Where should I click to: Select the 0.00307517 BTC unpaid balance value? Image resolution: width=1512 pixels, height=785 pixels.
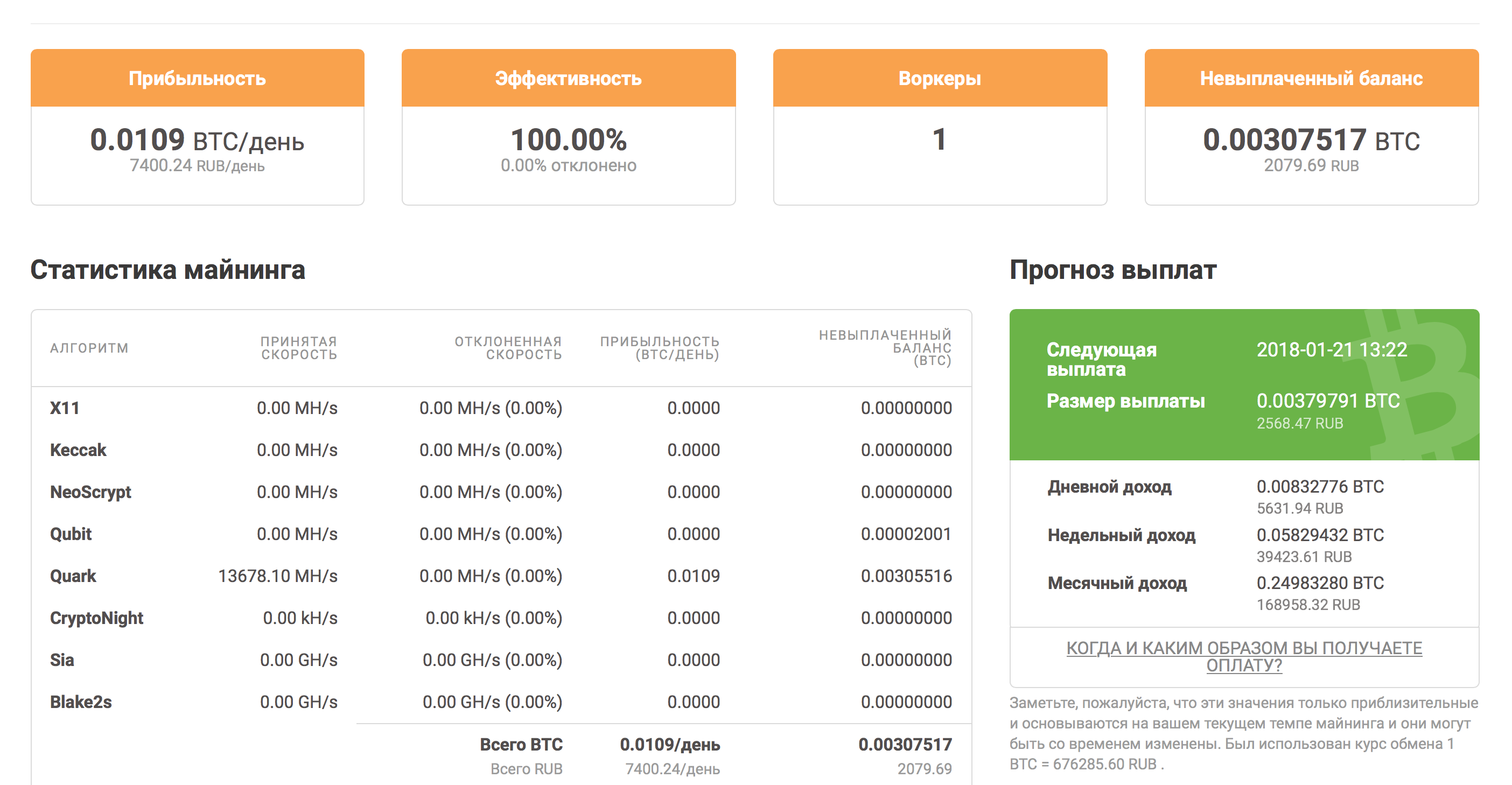pos(1311,140)
